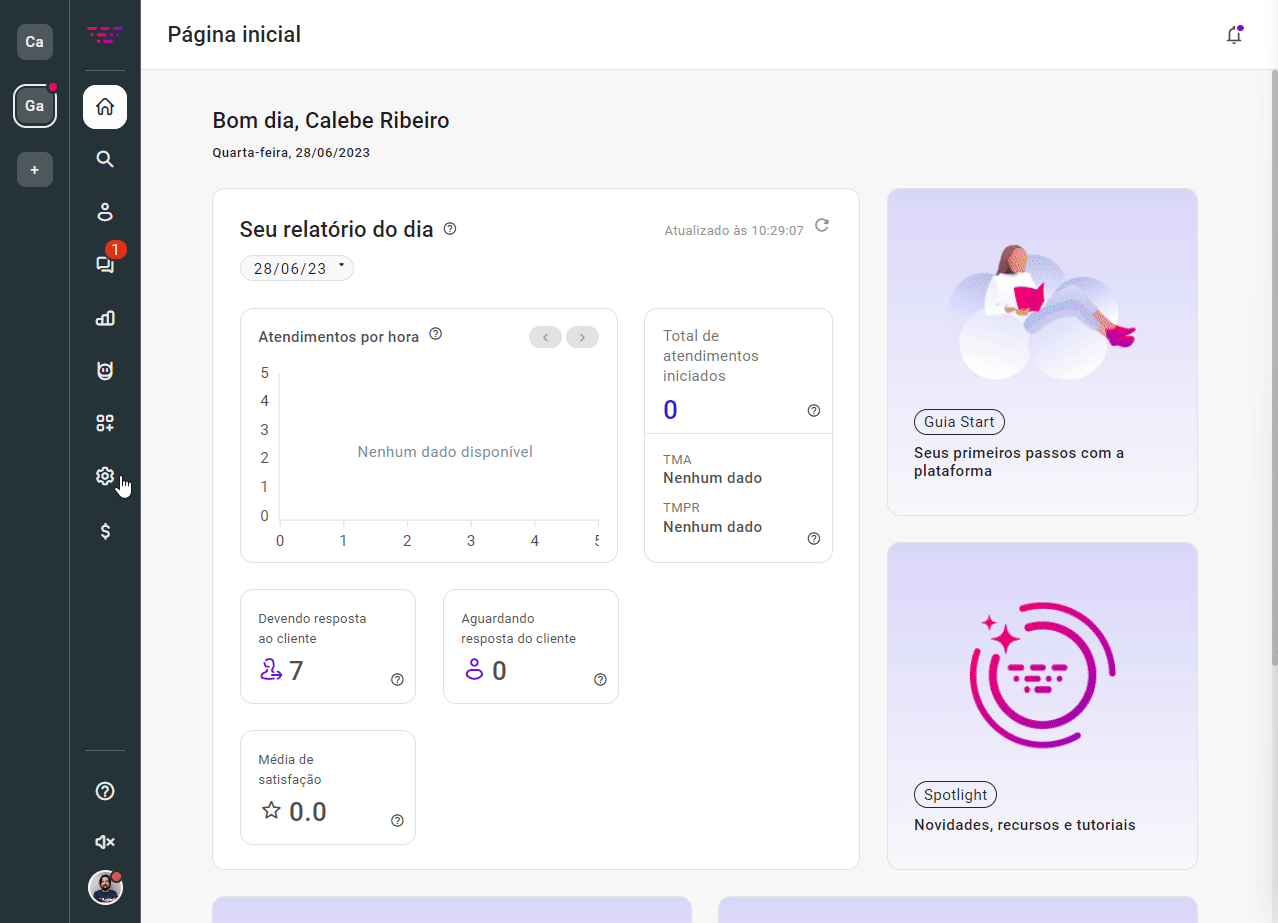This screenshot has width=1278, height=923.
Task: Go to next hours in chart
Action: [x=582, y=337]
